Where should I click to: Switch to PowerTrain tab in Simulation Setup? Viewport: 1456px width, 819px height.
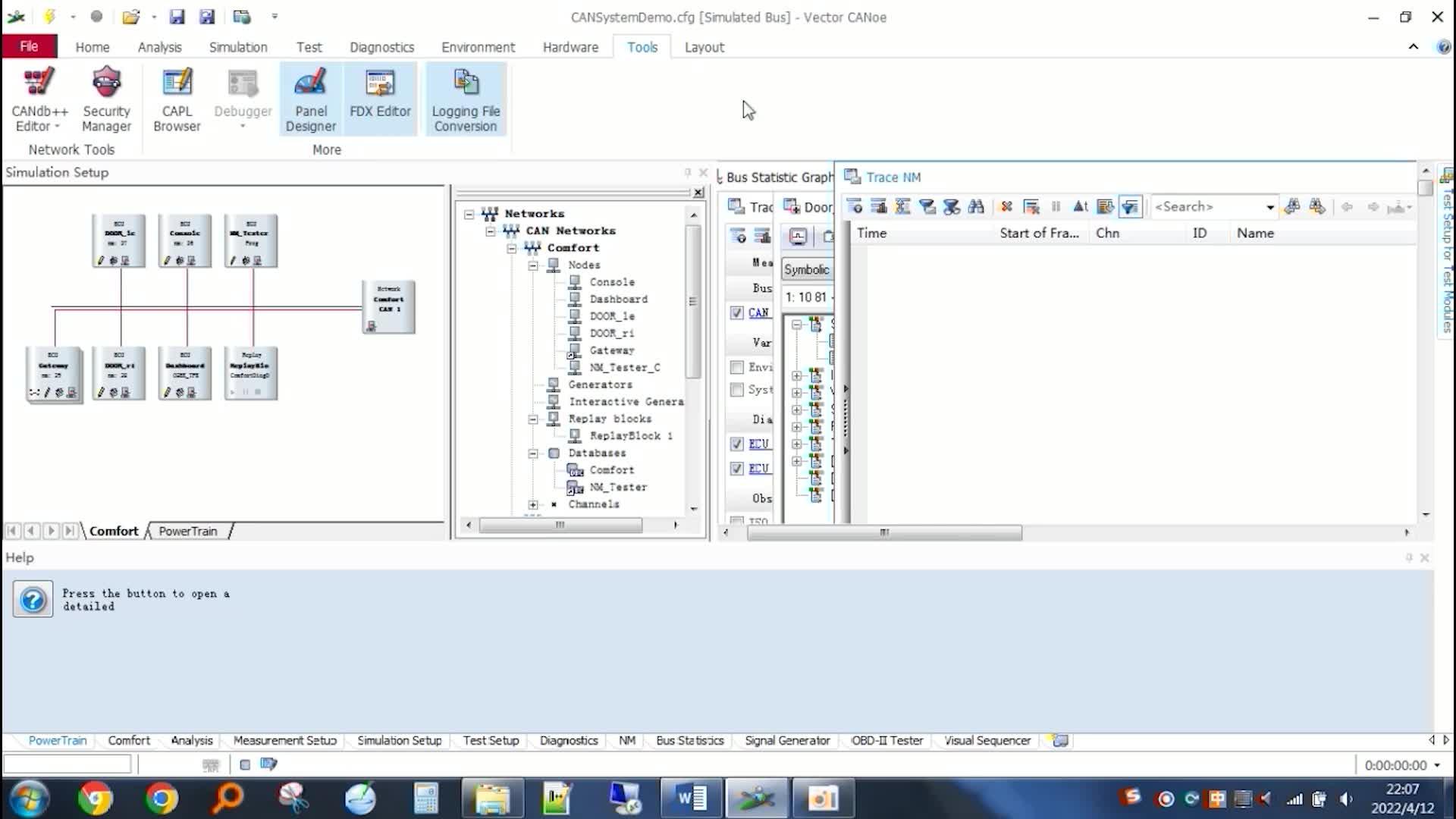coord(187,531)
